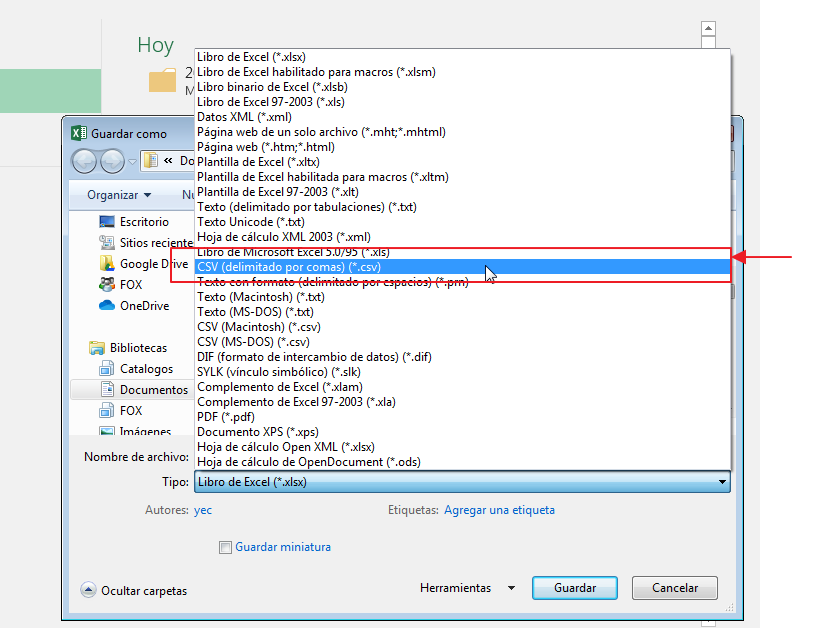Click the Guardar button
This screenshot has height=628, width=822.
tap(575, 588)
